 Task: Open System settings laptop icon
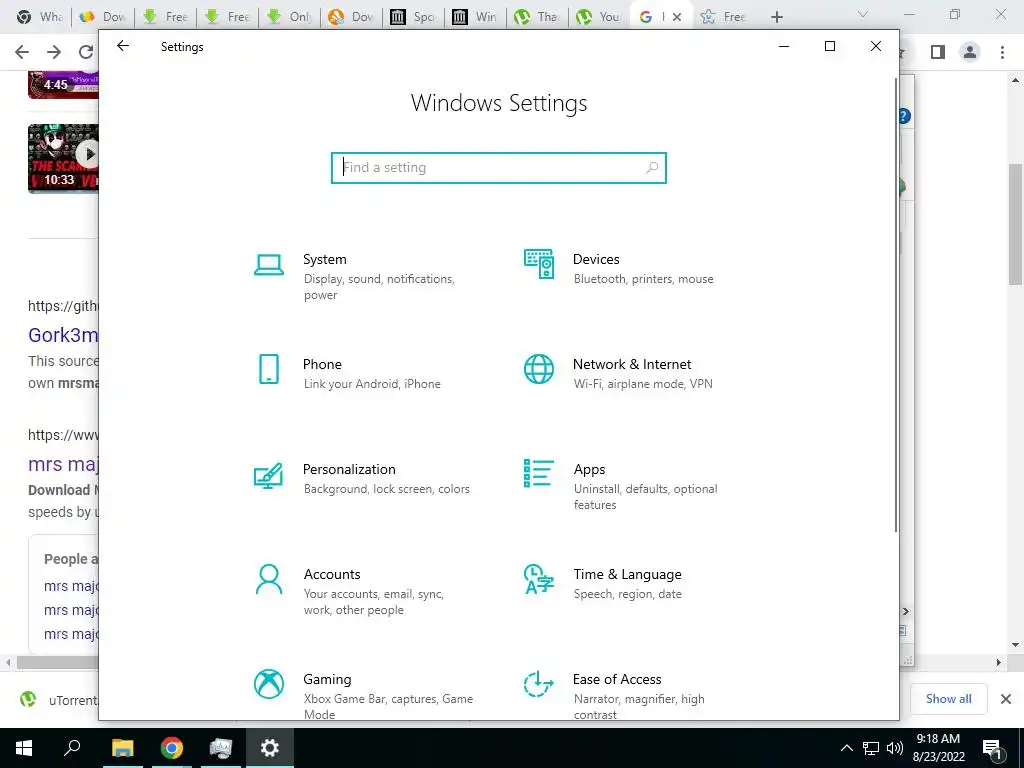click(268, 264)
